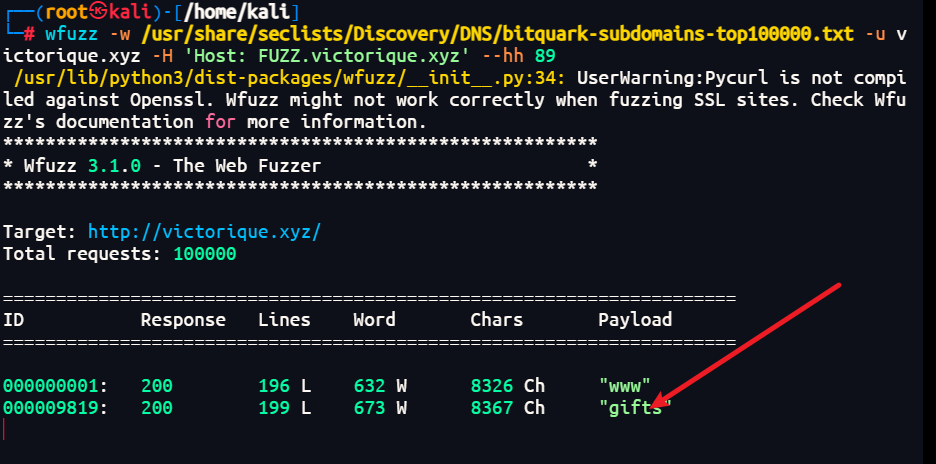The image size is (936, 464).
Task: Click the Response column header
Action: (182, 320)
